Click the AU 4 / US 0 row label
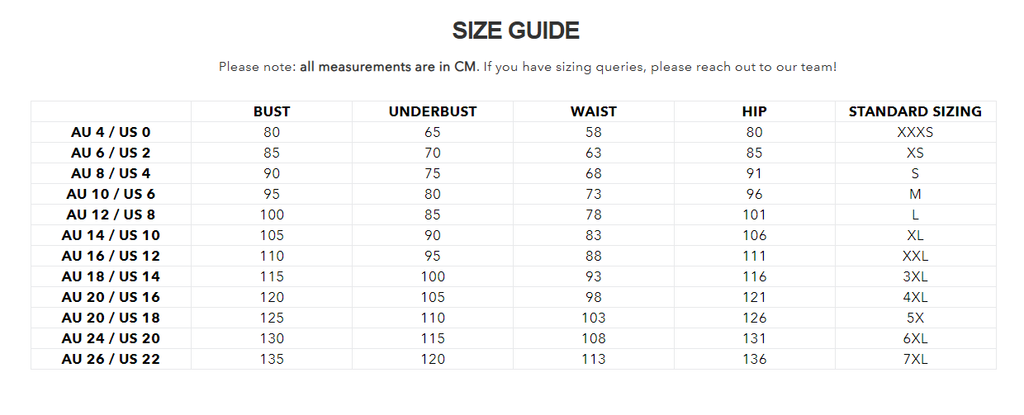The width and height of the screenshot is (1024, 415). pyautogui.click(x=111, y=132)
